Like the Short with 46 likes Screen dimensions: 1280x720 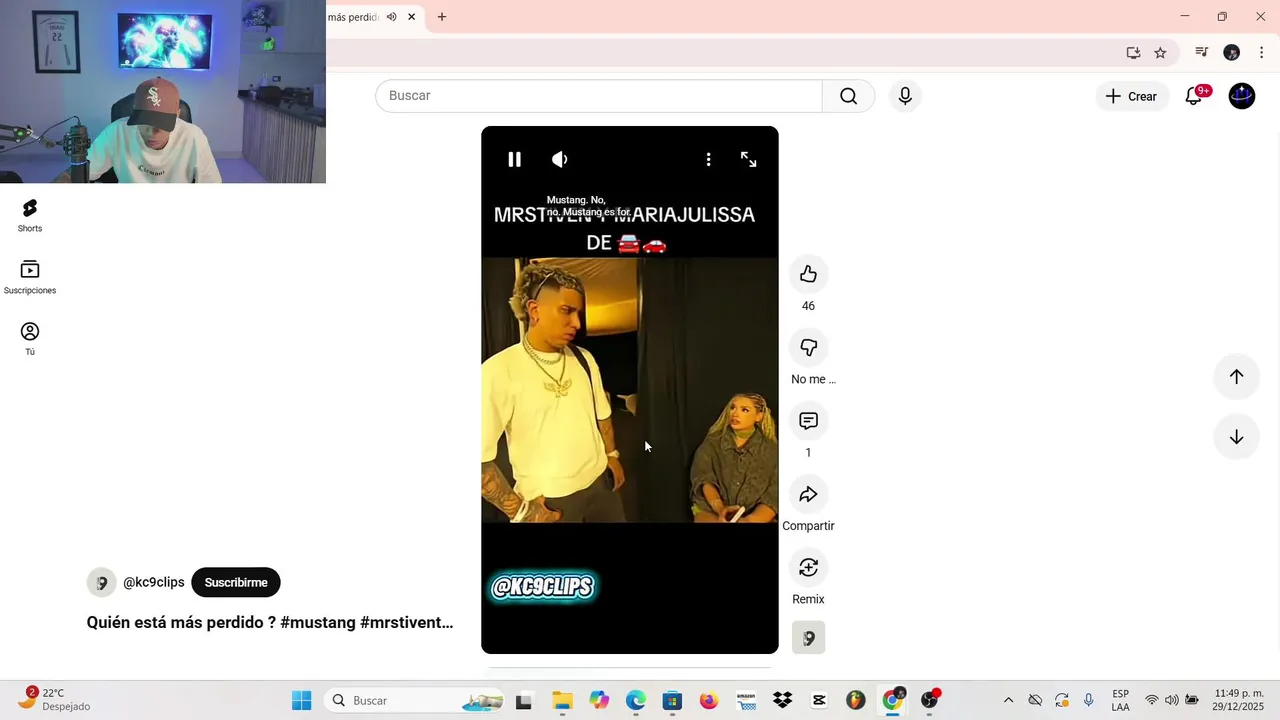pyautogui.click(x=808, y=274)
